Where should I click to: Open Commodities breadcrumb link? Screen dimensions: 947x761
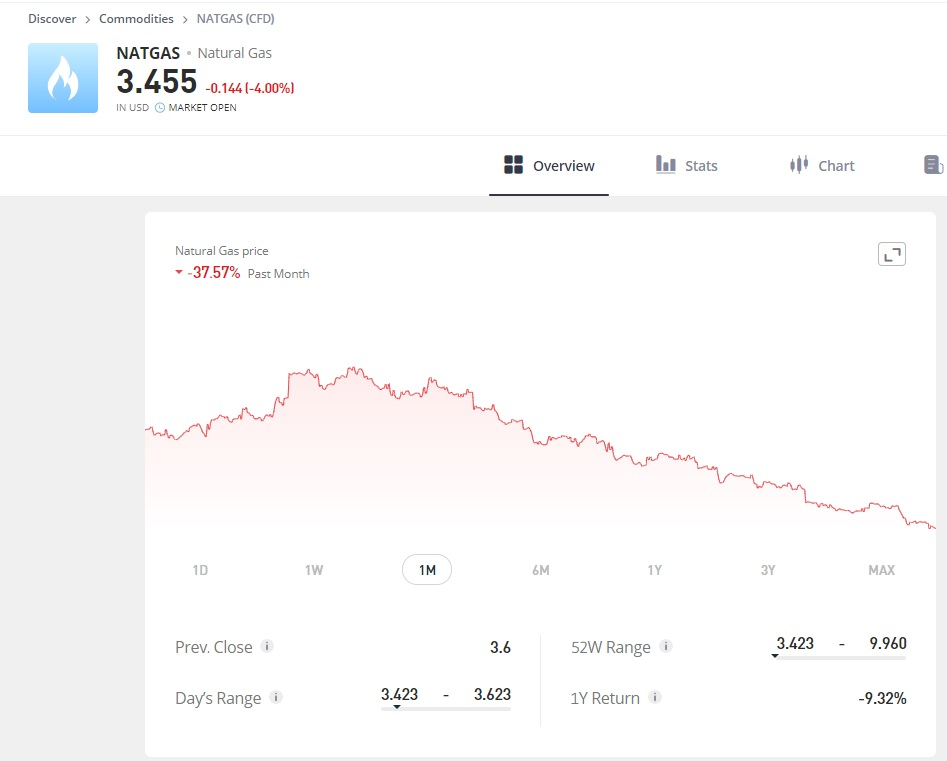136,19
